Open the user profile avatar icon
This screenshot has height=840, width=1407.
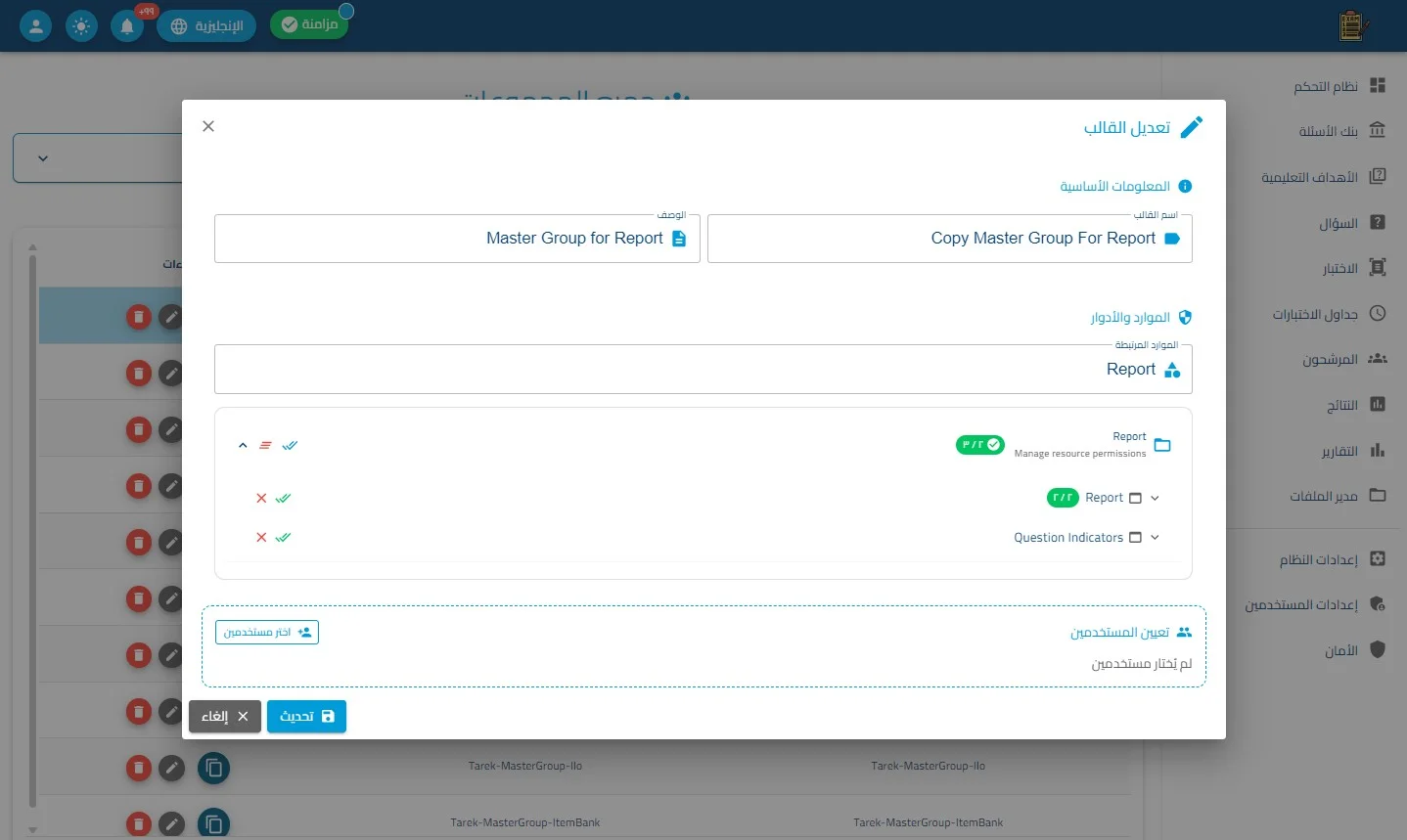pos(36,26)
